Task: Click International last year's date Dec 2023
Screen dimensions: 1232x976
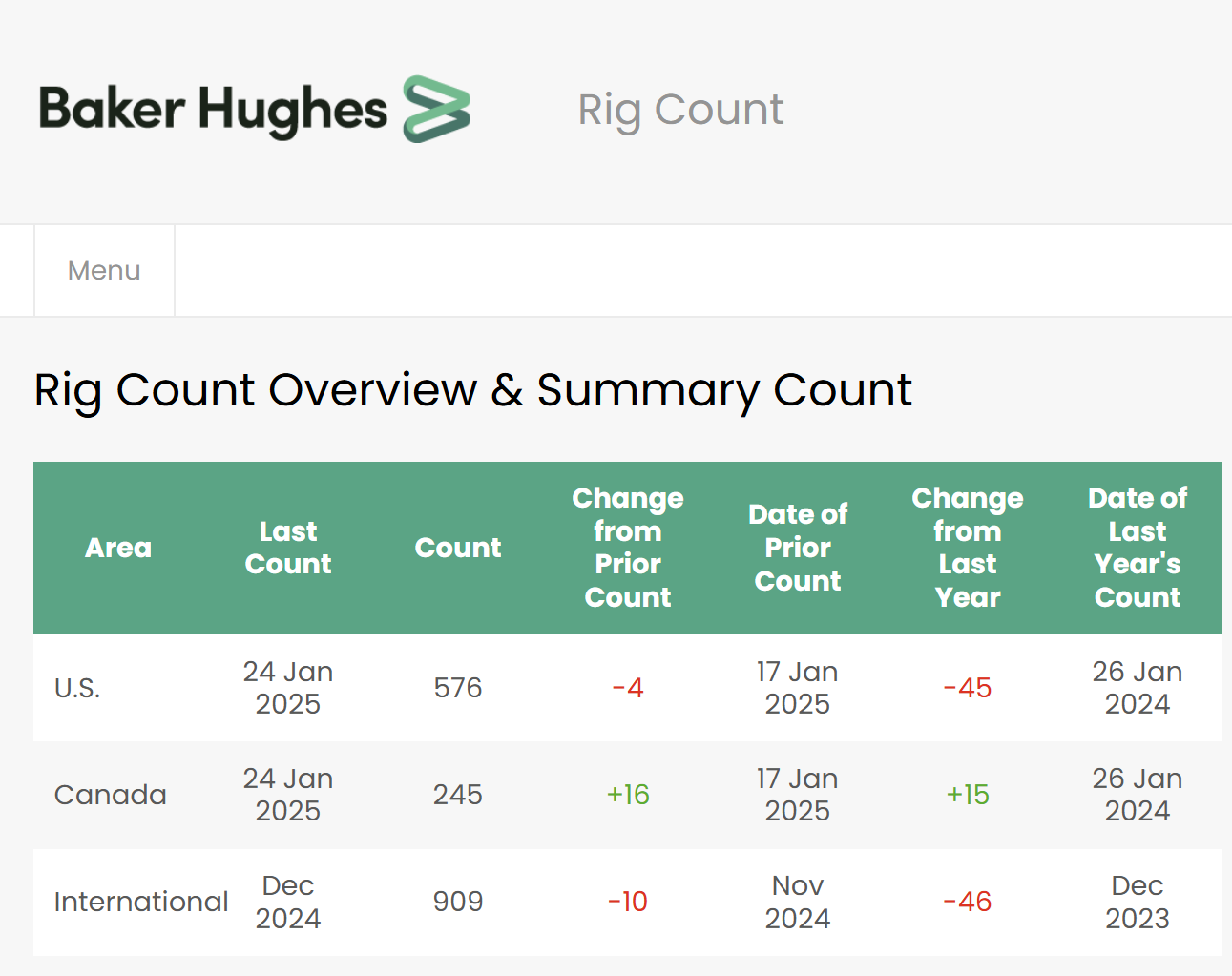Action: 1138,902
